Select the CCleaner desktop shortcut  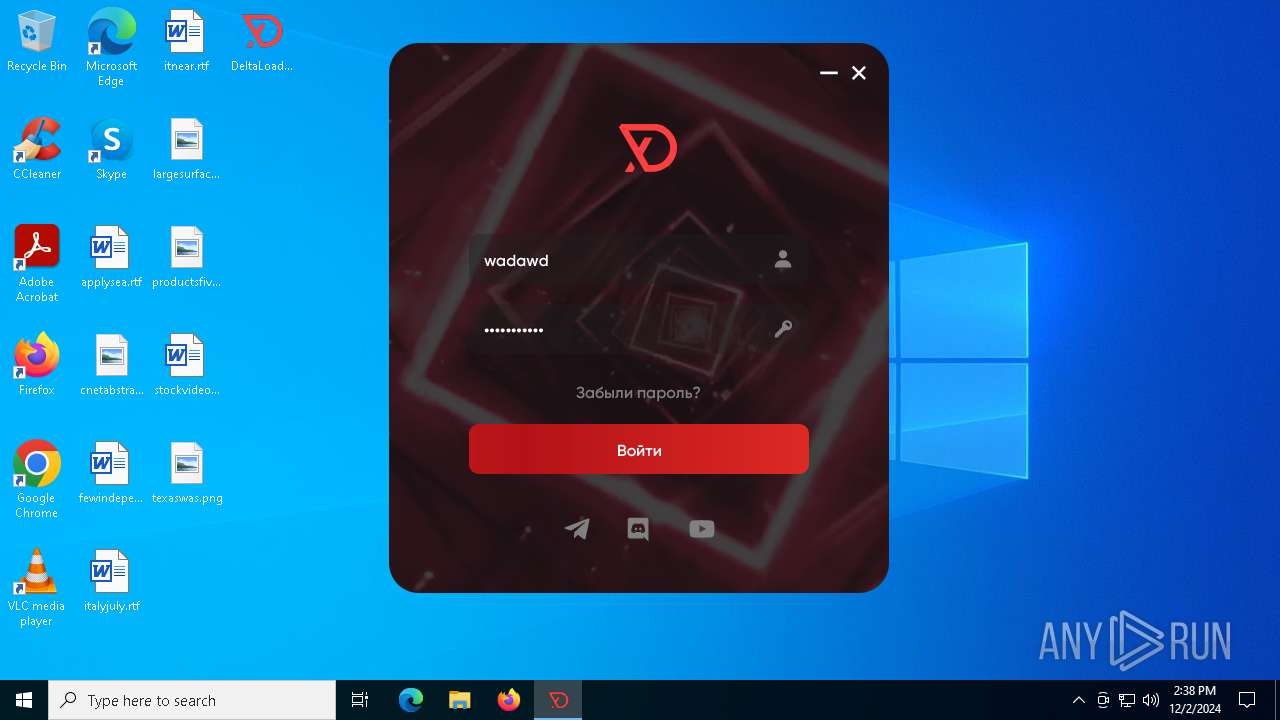coord(37,150)
